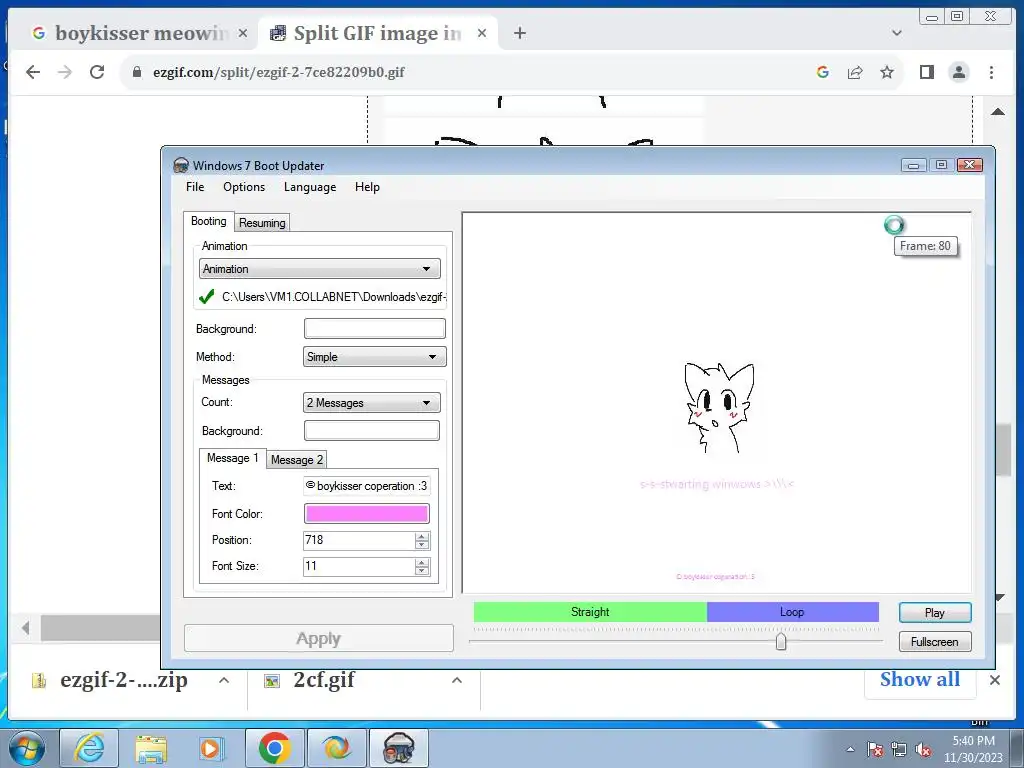1024x768 pixels.
Task: Open Fullscreen preview
Action: pyautogui.click(x=935, y=641)
